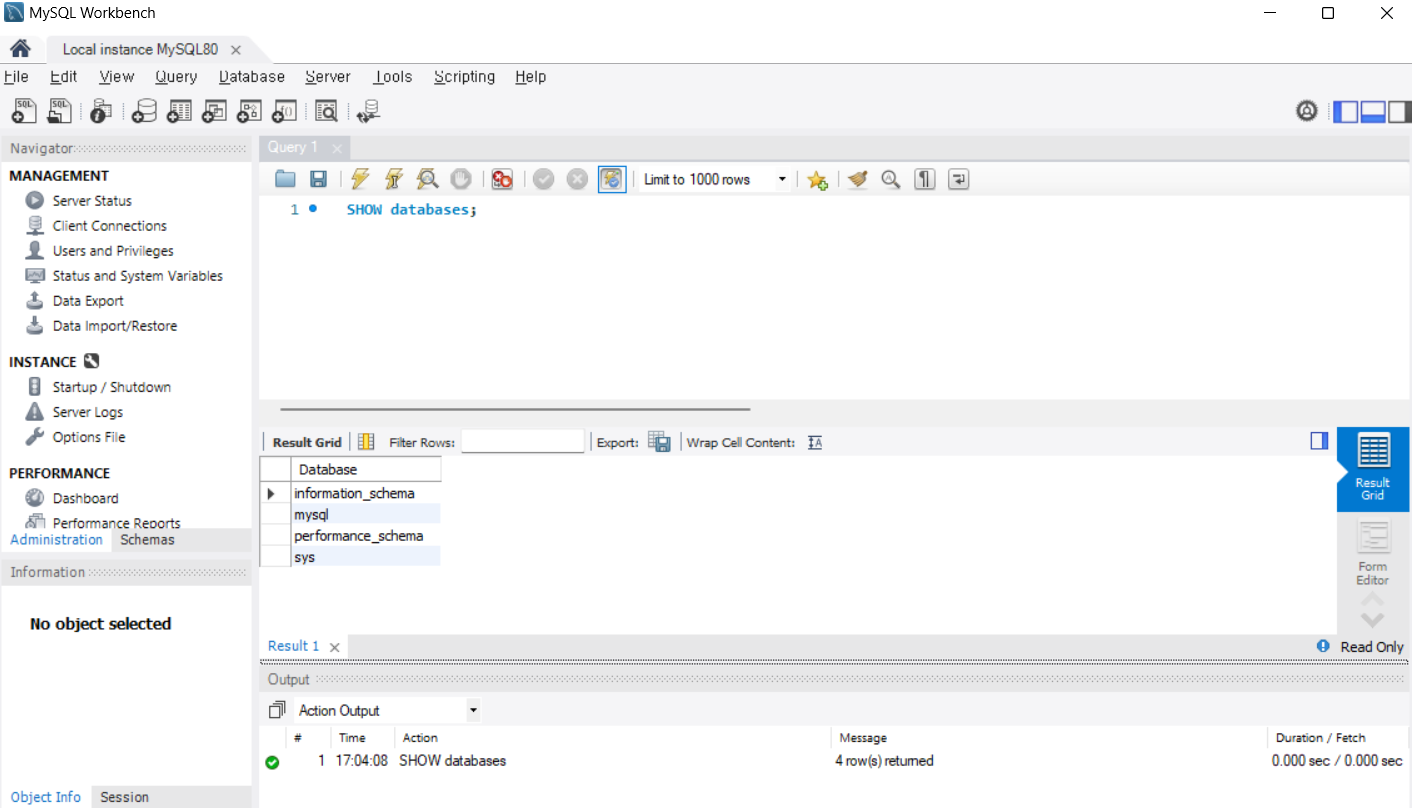Open the Scripting menu
Viewport: 1412px width, 808px height.
coord(464,77)
